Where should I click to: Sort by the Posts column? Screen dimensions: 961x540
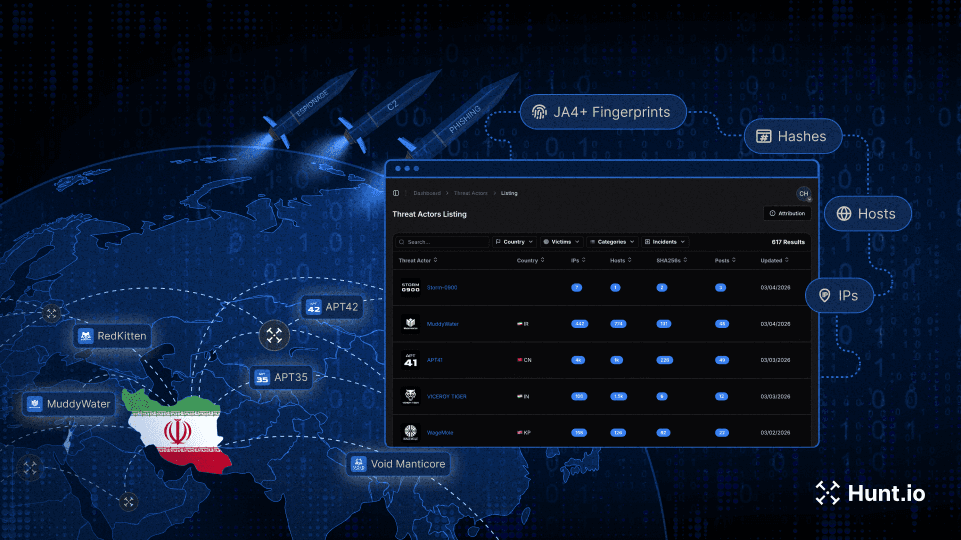tap(725, 260)
